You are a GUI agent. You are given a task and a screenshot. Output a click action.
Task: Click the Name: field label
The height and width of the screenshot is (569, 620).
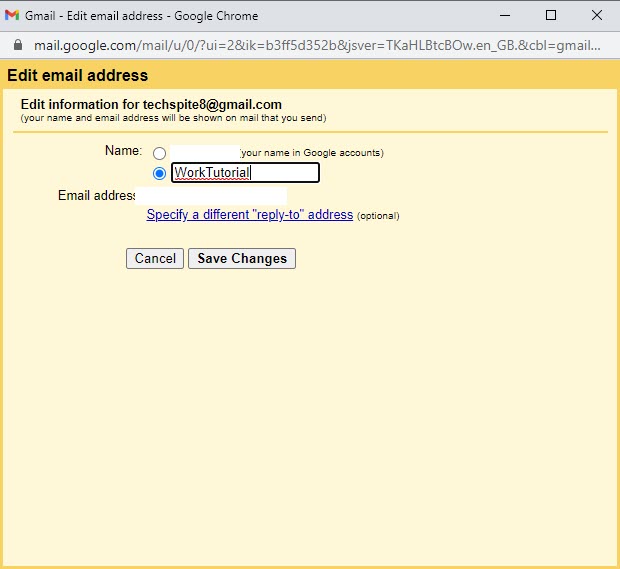pyautogui.click(x=123, y=151)
